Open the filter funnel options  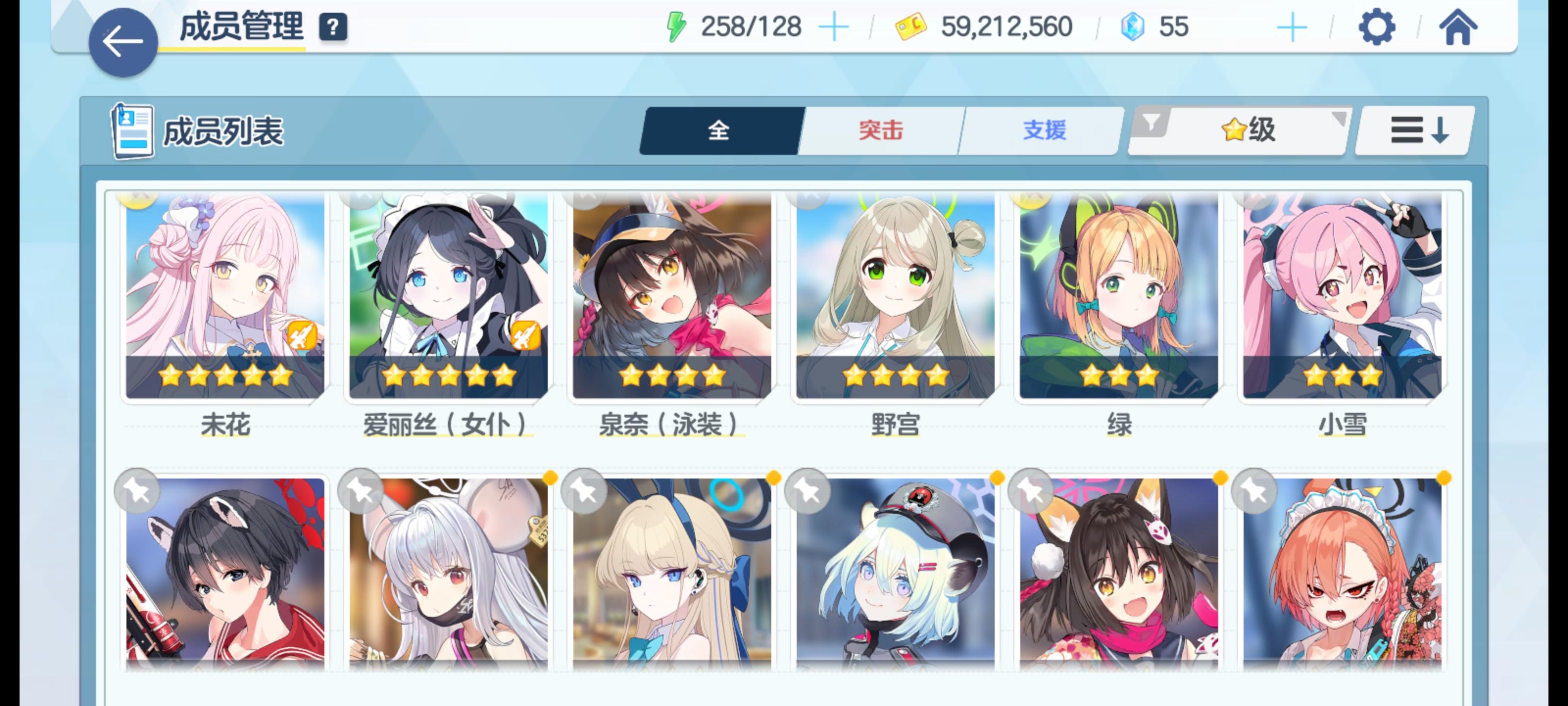click(x=1151, y=123)
